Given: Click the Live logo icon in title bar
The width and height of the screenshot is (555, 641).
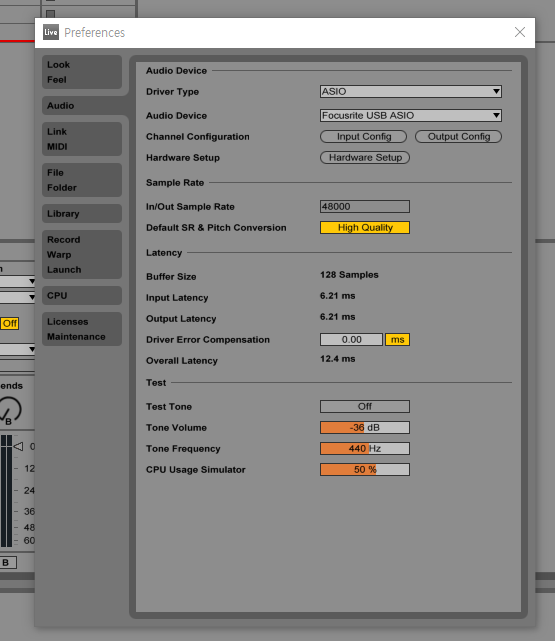Looking at the screenshot, I should tap(51, 32).
